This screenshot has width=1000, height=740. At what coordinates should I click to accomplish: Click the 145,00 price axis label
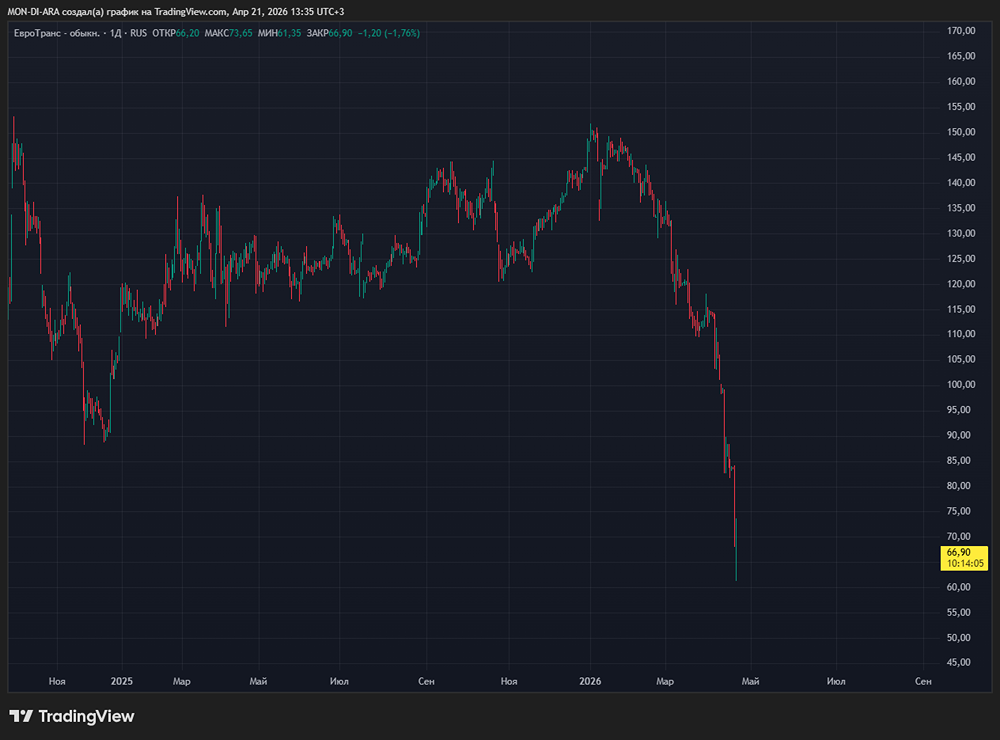(961, 158)
